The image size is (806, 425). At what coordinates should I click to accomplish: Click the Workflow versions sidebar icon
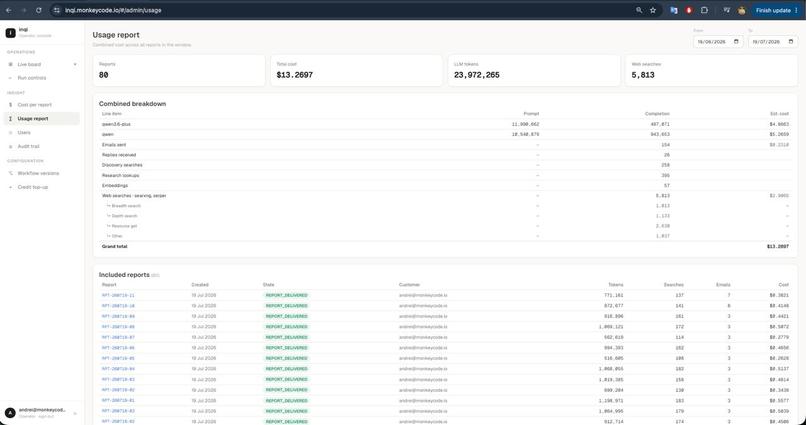tap(11, 173)
